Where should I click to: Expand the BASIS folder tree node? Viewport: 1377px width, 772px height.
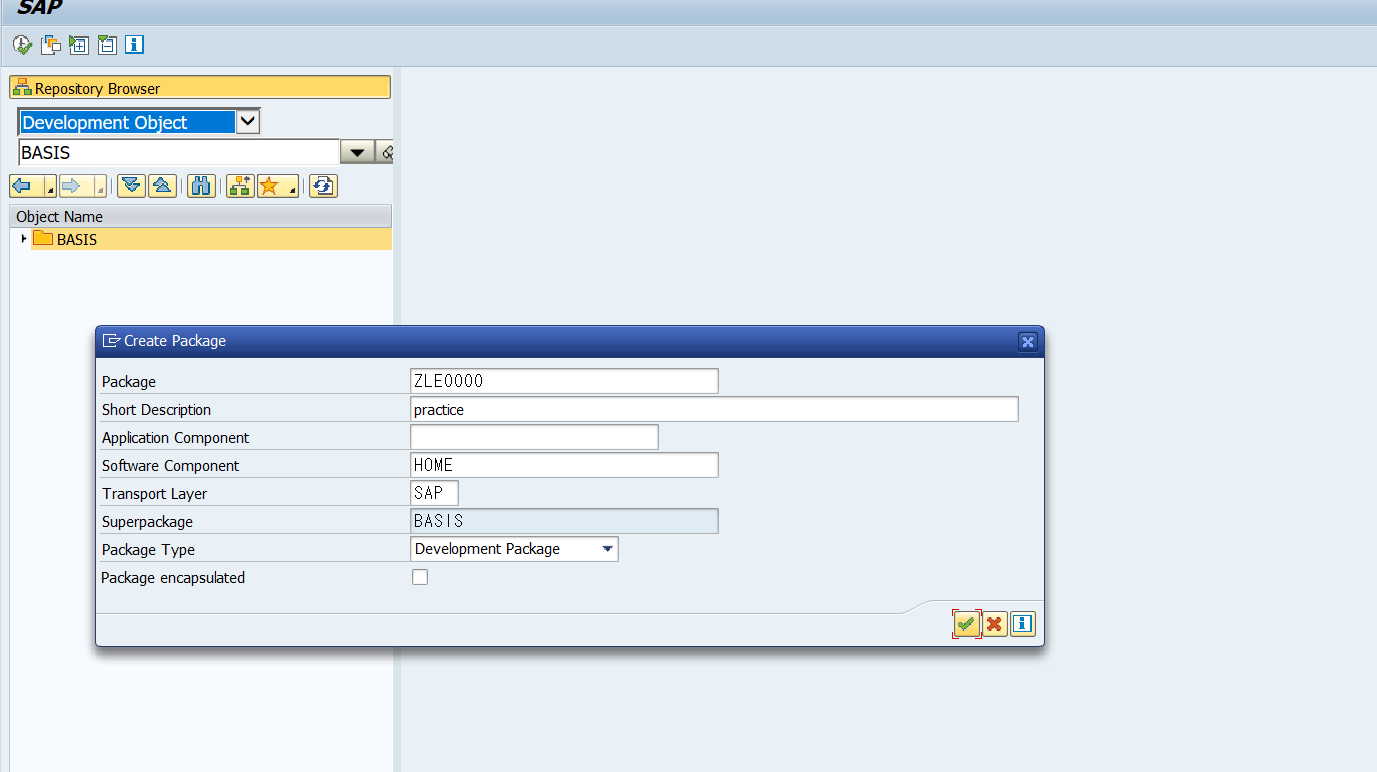(23, 239)
